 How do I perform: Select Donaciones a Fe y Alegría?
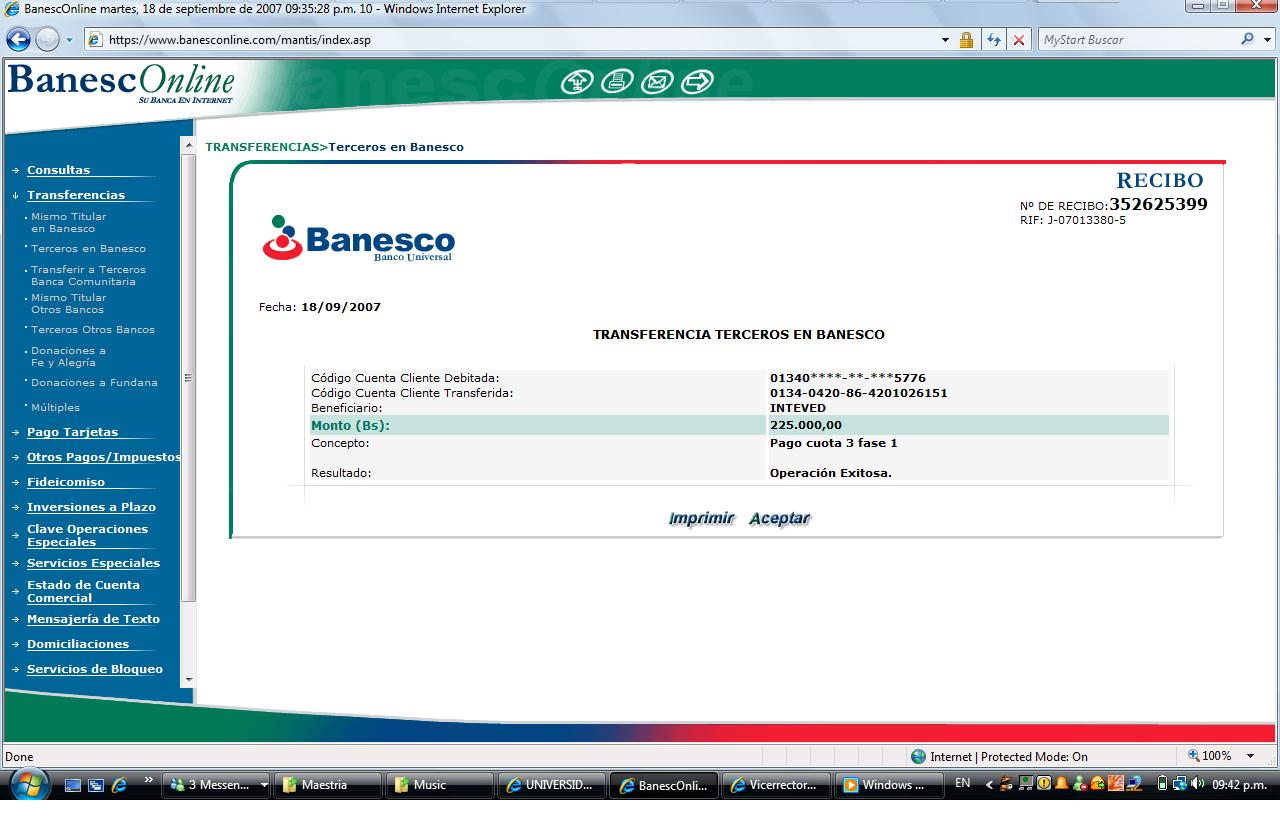[68, 356]
